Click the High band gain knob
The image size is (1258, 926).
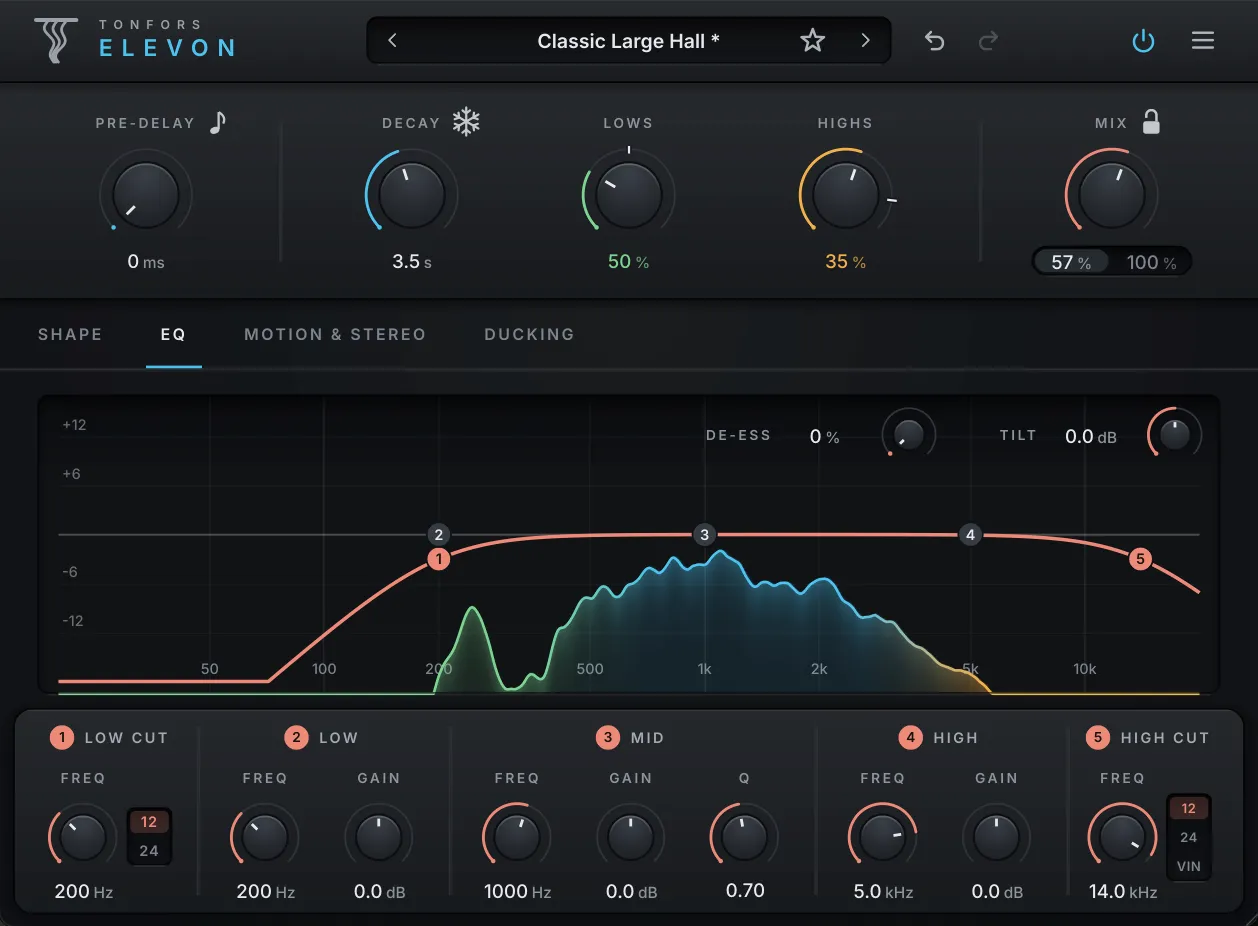[x=997, y=837]
